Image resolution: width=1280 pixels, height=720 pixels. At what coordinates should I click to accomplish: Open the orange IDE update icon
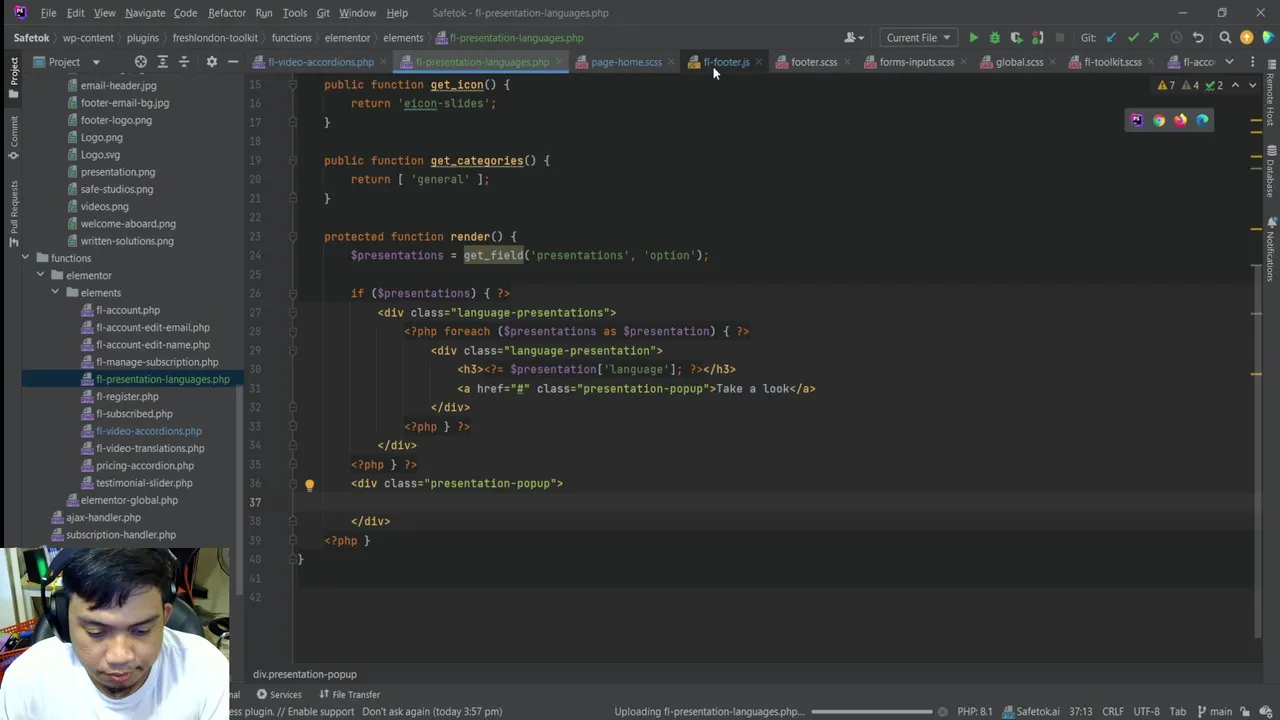(x=1246, y=38)
